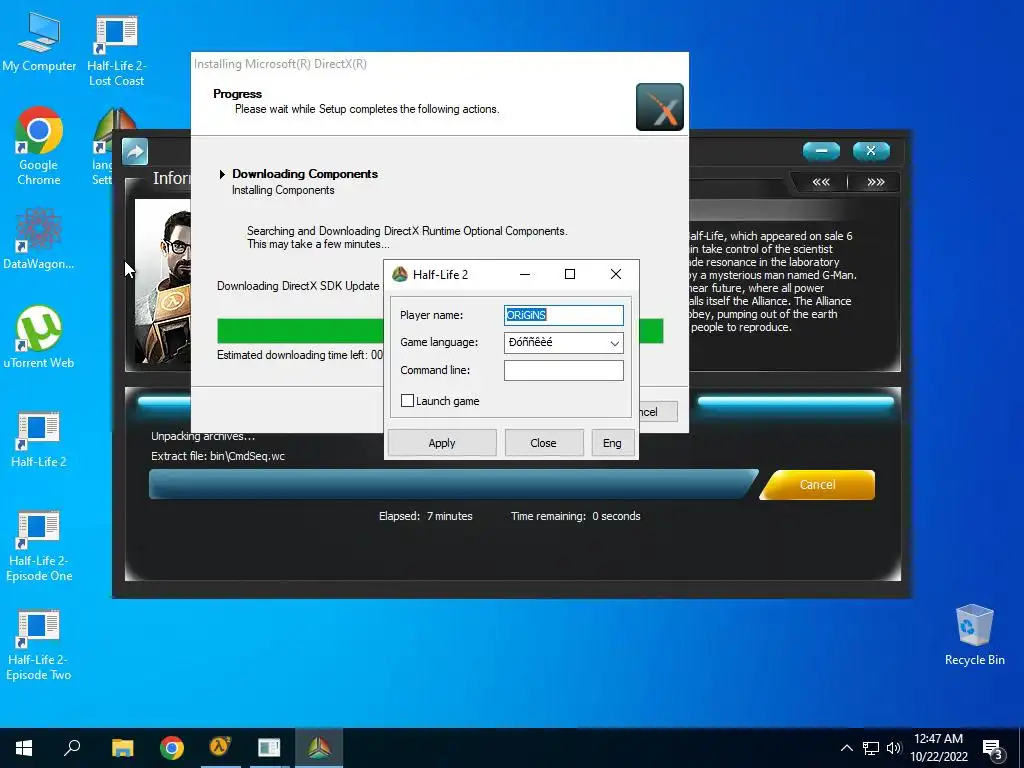
Task: Open taskbar search
Action: click(x=72, y=748)
